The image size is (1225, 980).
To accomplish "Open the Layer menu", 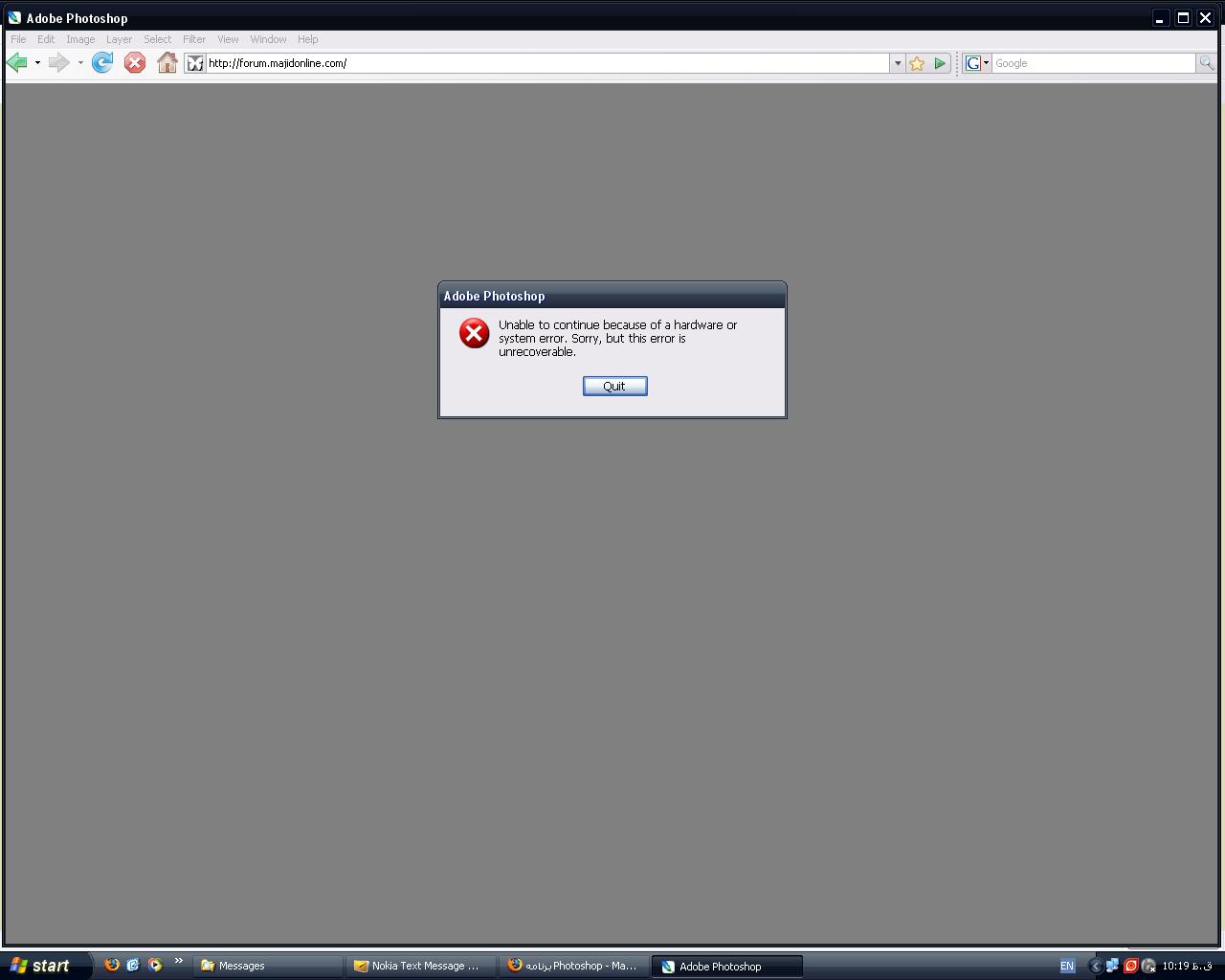I will point(119,39).
